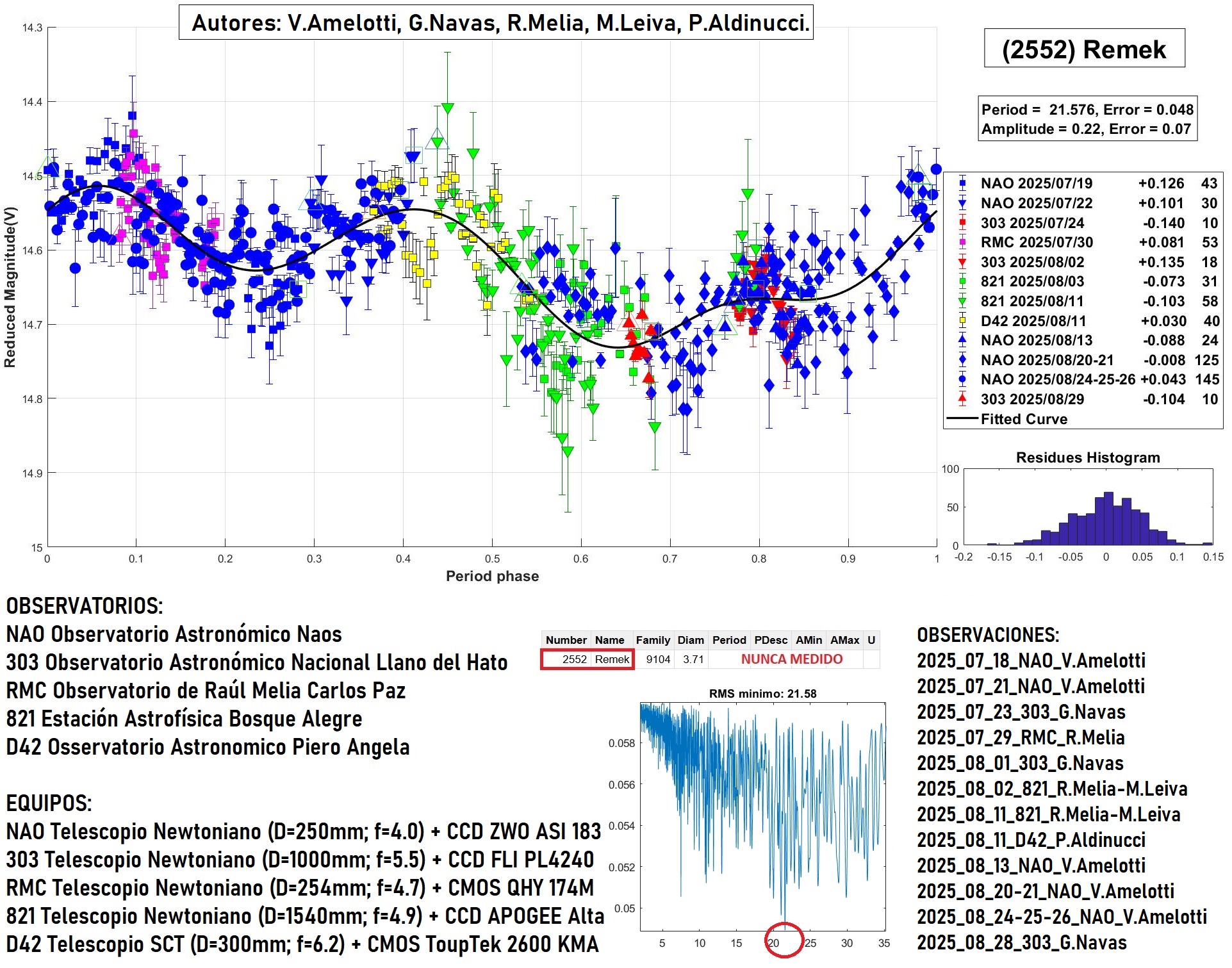The height and width of the screenshot is (968, 1232).
Task: Click the Autores title box at the top
Action: coord(495,23)
